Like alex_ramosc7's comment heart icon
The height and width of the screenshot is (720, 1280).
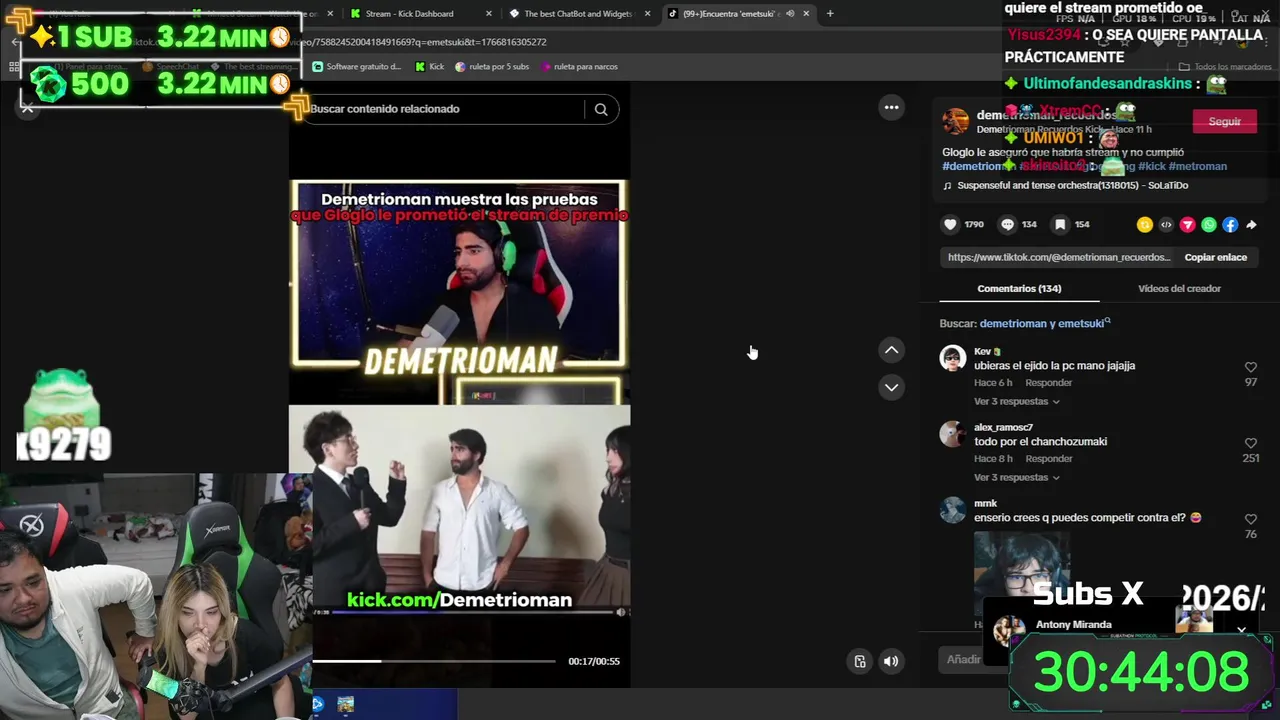[x=1250, y=443]
